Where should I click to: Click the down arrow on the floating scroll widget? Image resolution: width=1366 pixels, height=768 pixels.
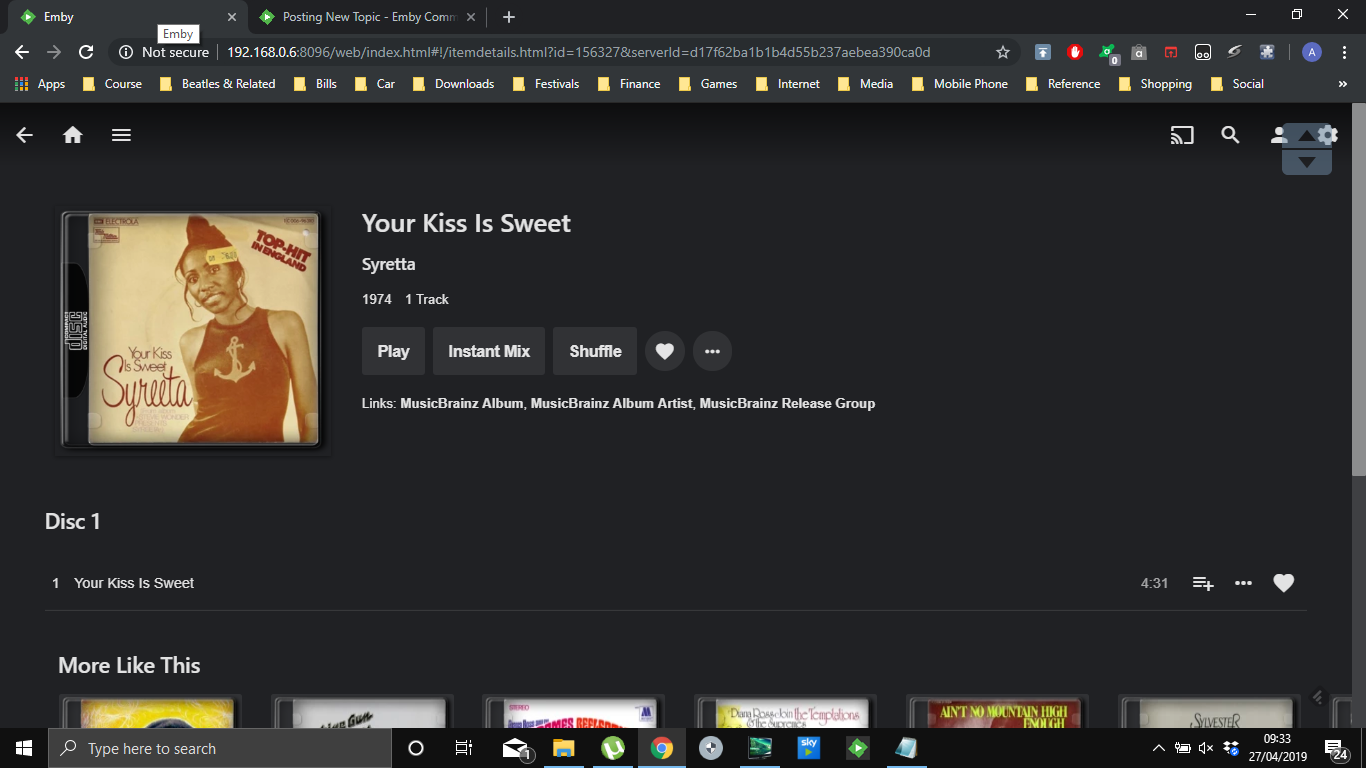1307,162
